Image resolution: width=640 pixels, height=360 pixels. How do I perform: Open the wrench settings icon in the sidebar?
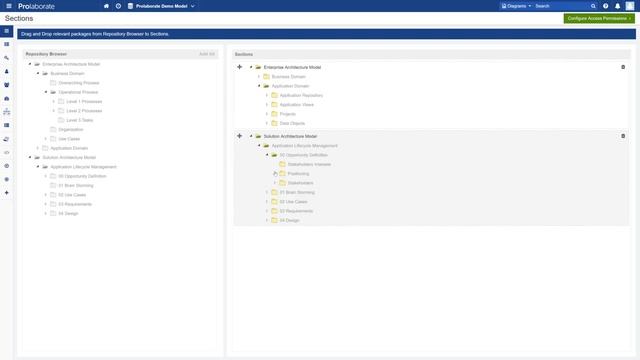click(x=7, y=58)
